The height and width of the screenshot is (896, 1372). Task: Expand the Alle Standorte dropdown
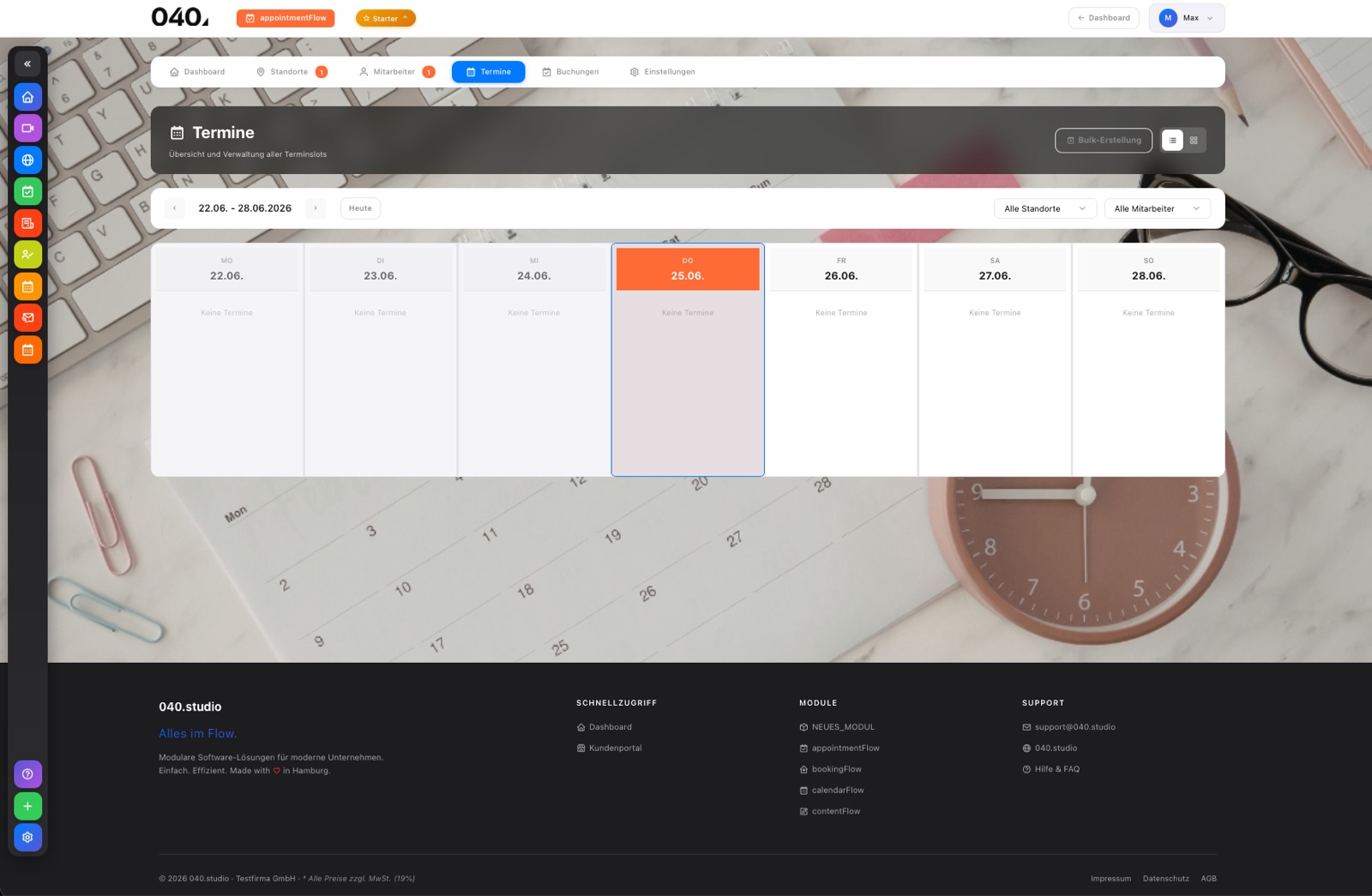pos(1045,208)
